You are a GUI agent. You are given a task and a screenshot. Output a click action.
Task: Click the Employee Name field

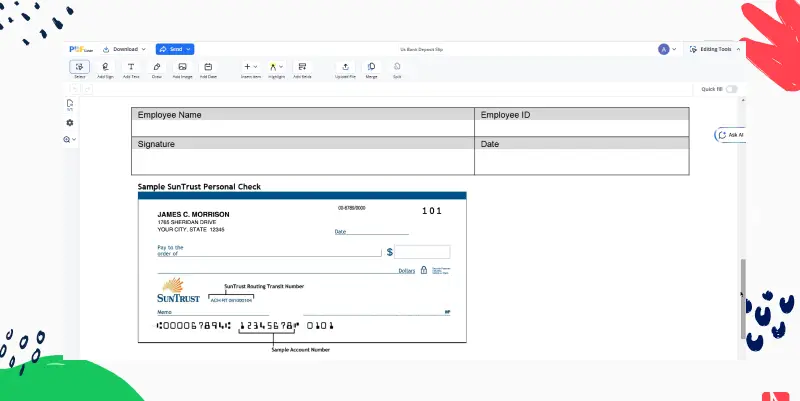(303, 128)
